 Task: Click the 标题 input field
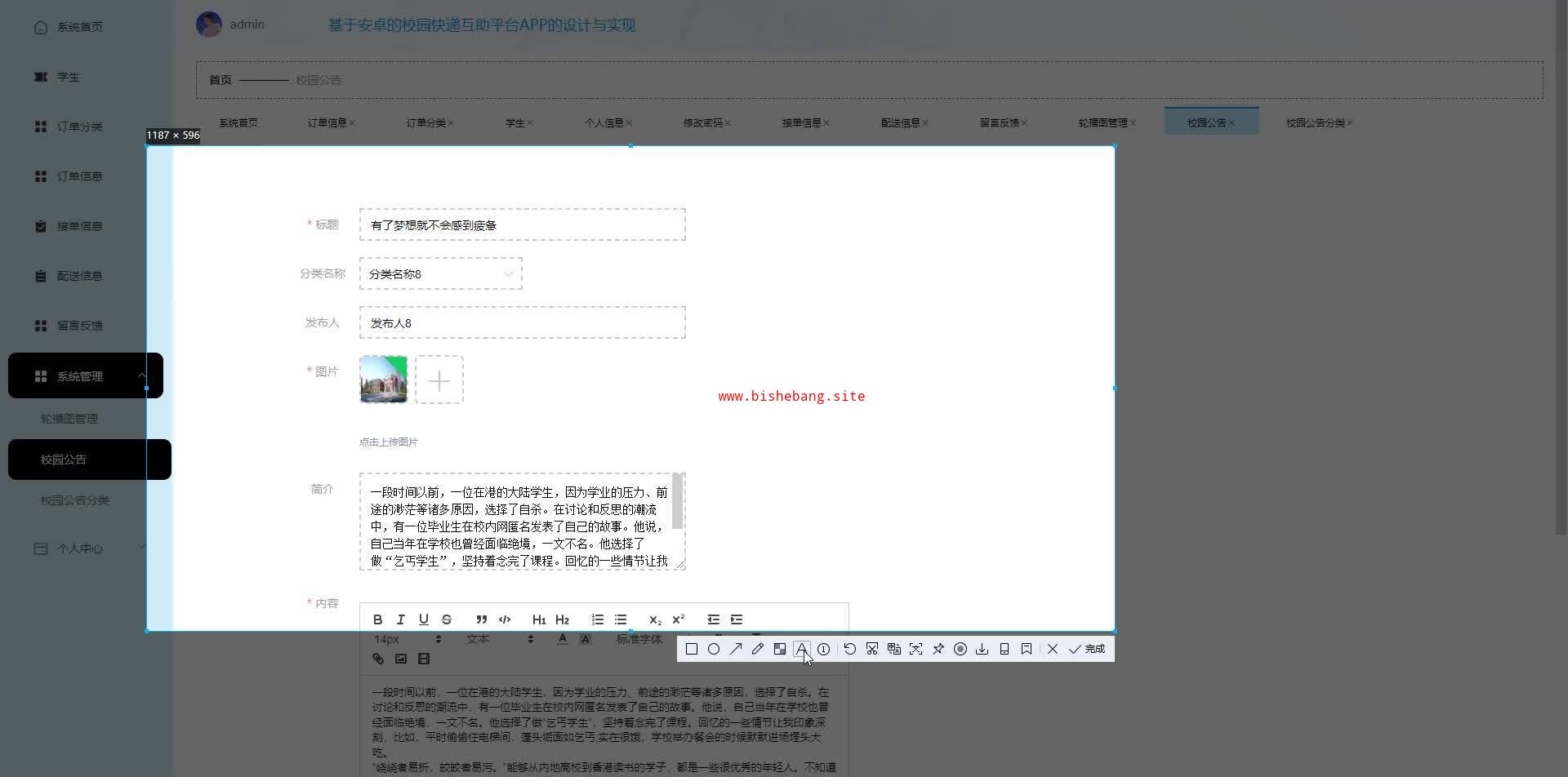[523, 225]
